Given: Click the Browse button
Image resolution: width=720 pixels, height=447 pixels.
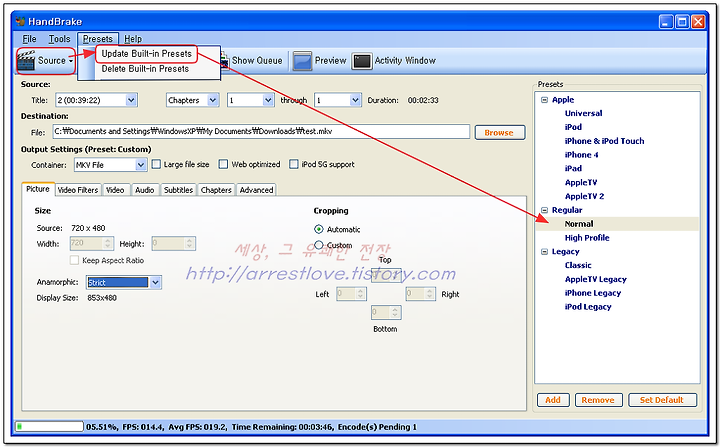Looking at the screenshot, I should [499, 133].
